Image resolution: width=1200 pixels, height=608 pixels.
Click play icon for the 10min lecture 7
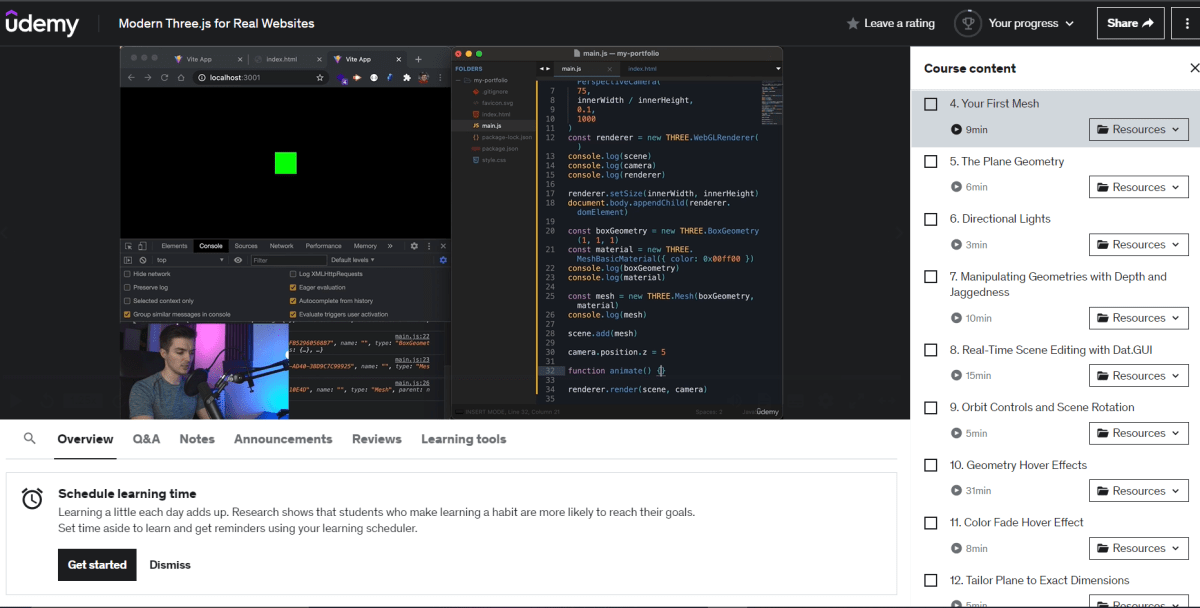pos(956,318)
